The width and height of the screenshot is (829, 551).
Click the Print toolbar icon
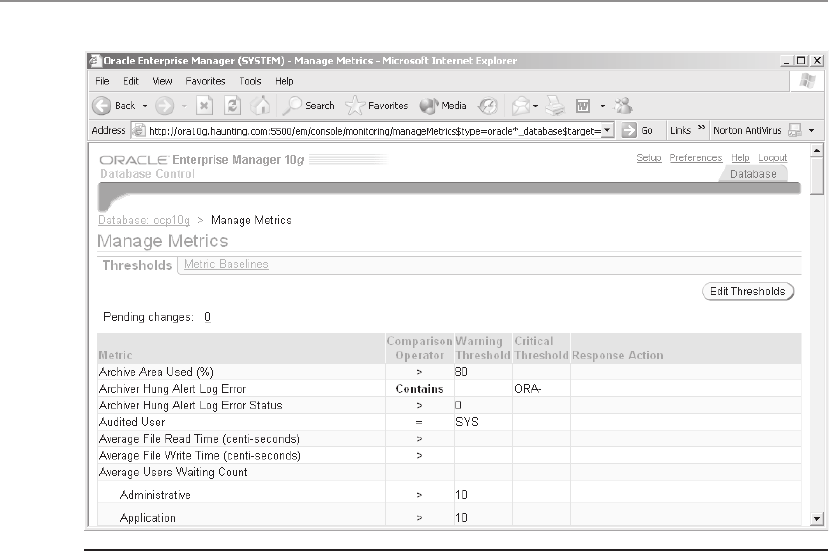pos(555,106)
